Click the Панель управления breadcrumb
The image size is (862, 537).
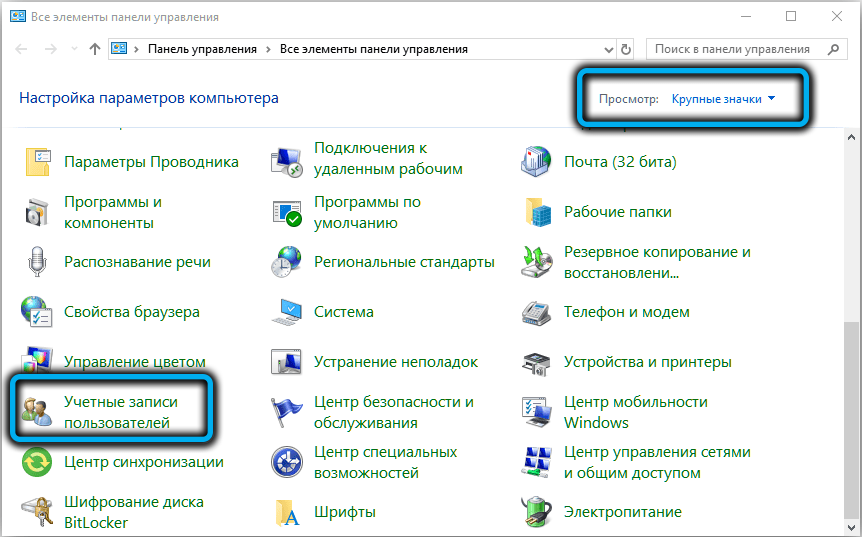[202, 49]
